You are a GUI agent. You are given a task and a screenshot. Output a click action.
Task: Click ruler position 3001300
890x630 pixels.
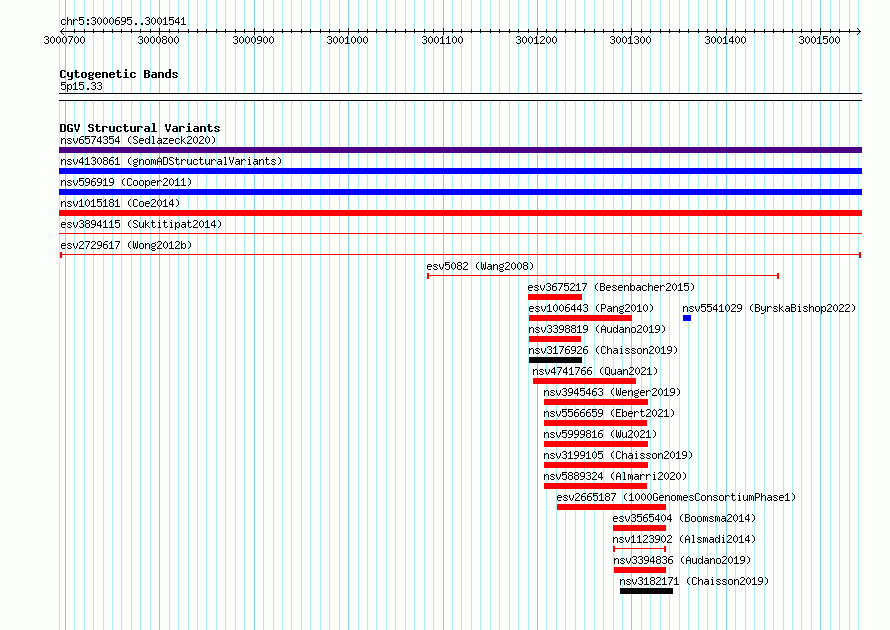coord(631,40)
